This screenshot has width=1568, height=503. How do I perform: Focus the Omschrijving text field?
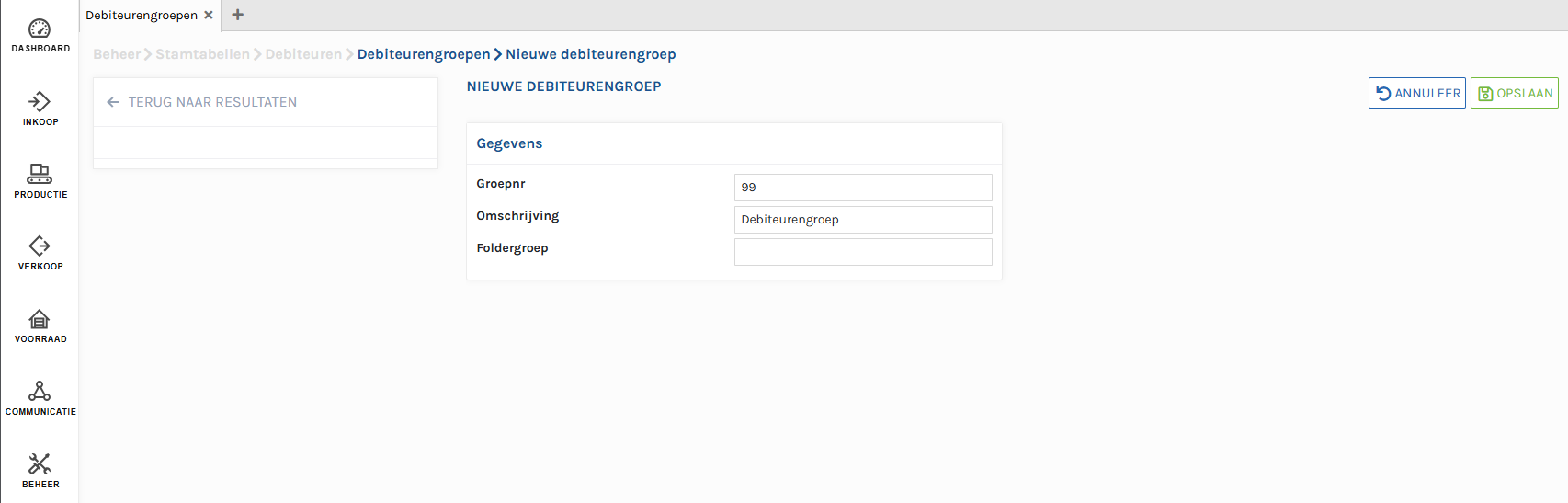pyautogui.click(x=862, y=220)
